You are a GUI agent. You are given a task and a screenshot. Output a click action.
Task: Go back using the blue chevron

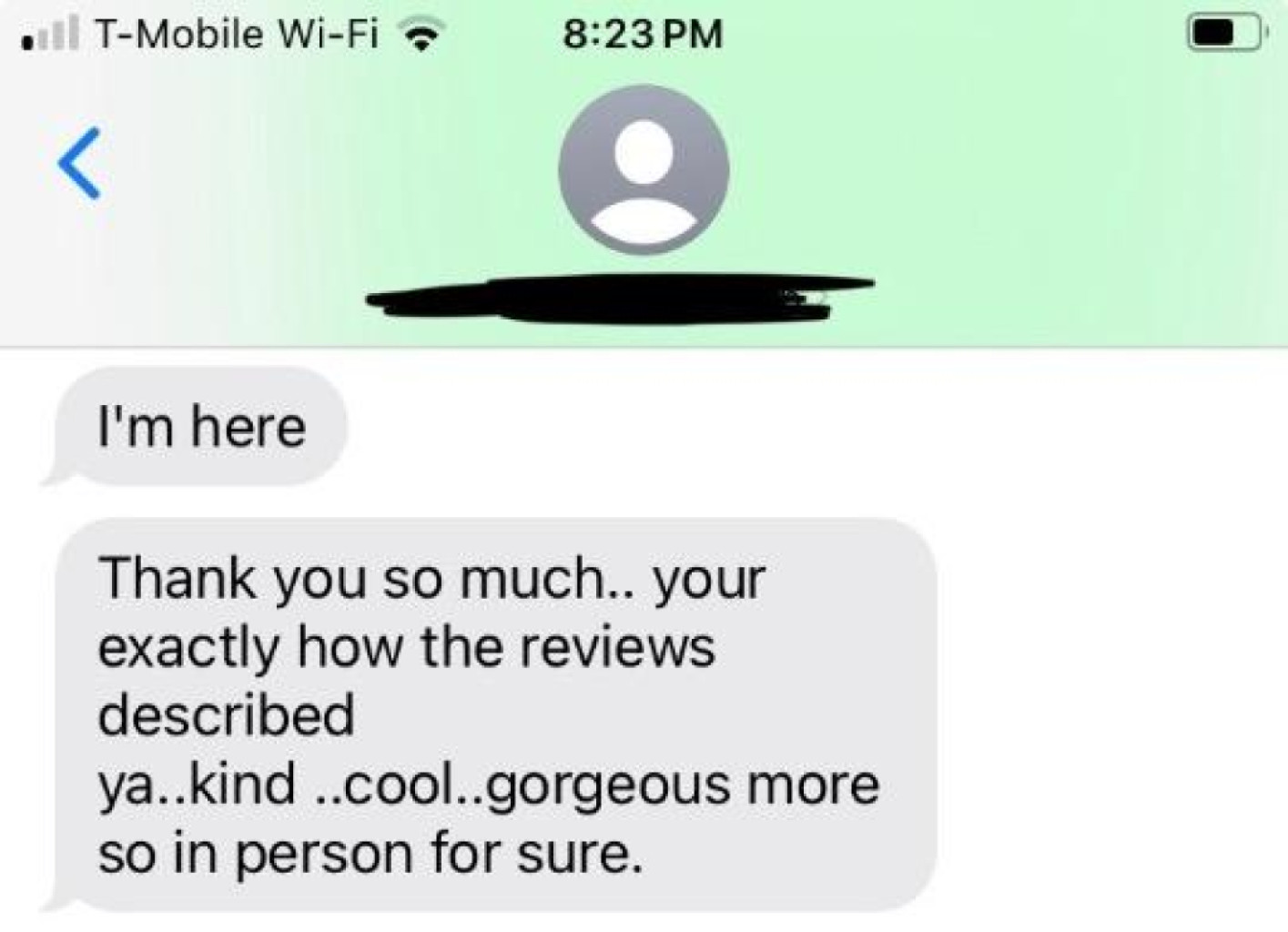(x=78, y=163)
